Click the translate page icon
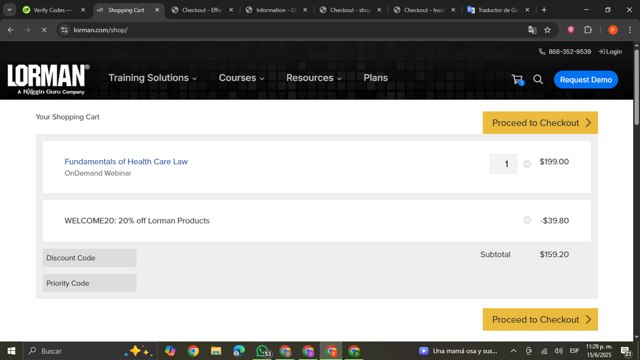Image resolution: width=640 pixels, height=360 pixels. (x=532, y=30)
